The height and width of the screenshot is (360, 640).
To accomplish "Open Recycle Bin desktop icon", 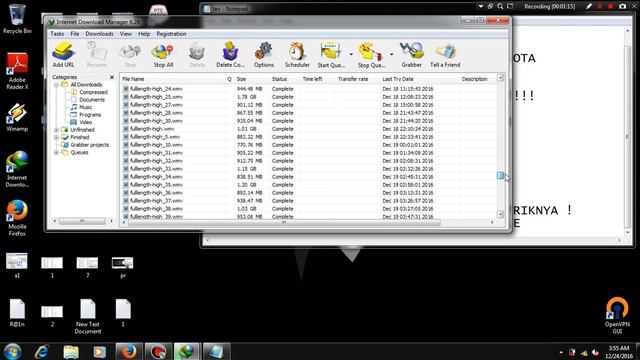I will click(x=17, y=19).
